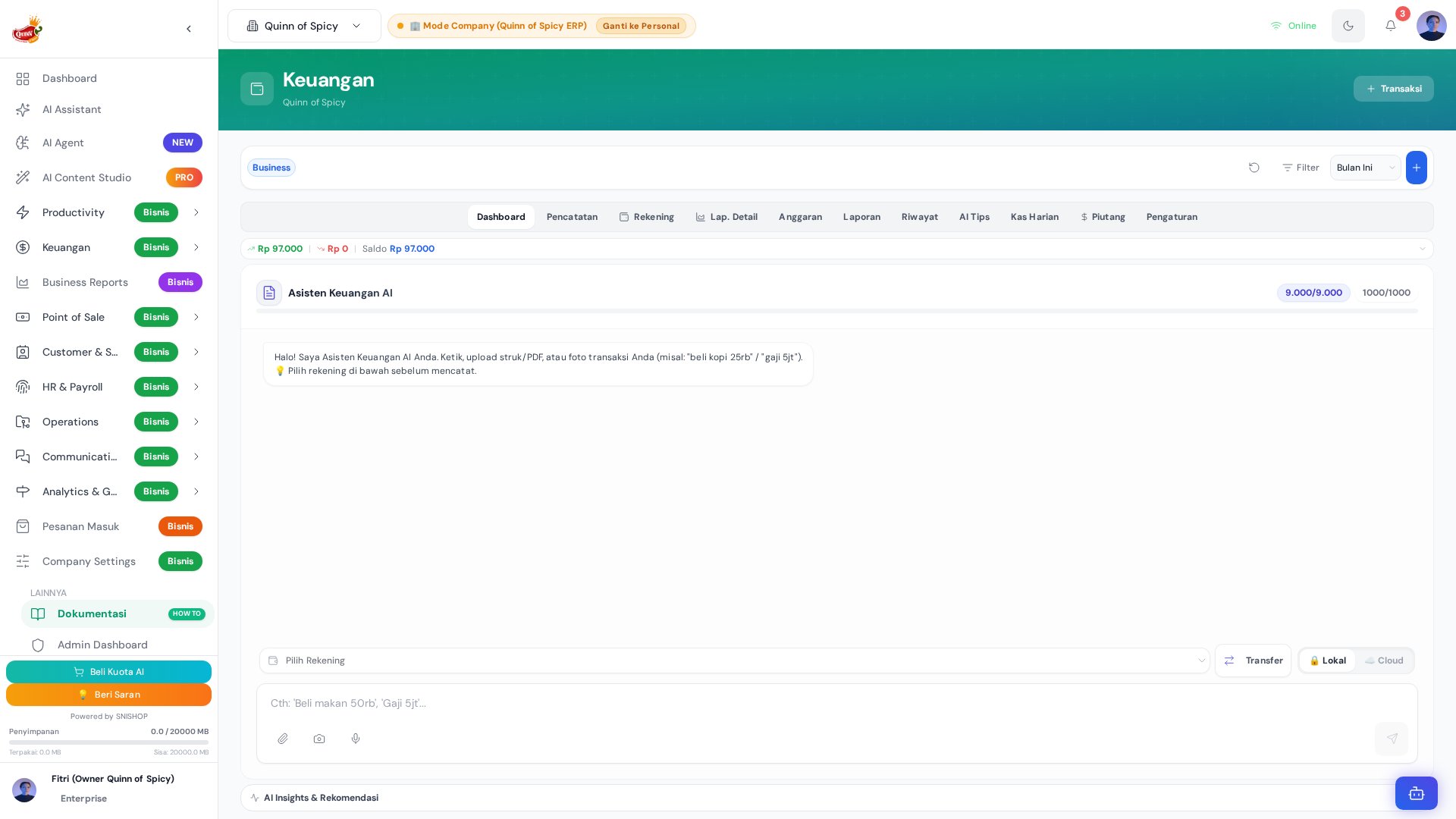The height and width of the screenshot is (819, 1456).
Task: Open Dashboard in the sidebar
Action: [109, 78]
